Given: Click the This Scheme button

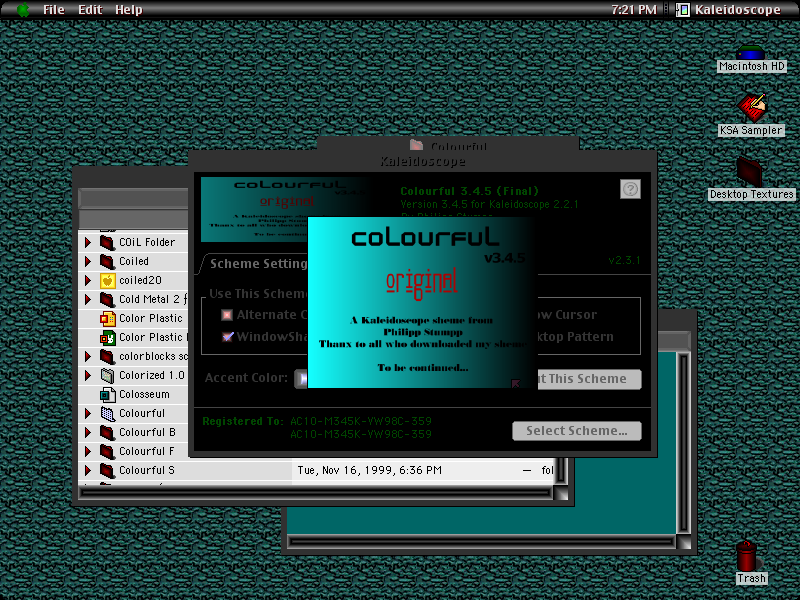Looking at the screenshot, I should pos(589,379).
